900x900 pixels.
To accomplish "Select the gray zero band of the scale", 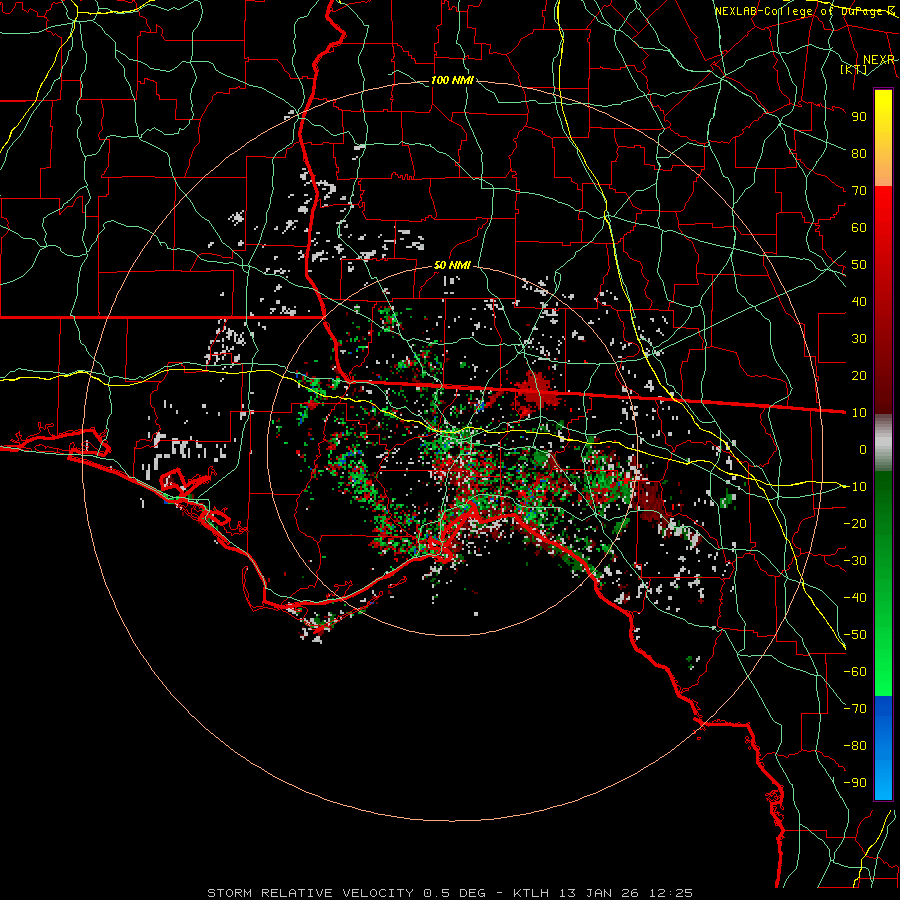I will coord(883,443).
